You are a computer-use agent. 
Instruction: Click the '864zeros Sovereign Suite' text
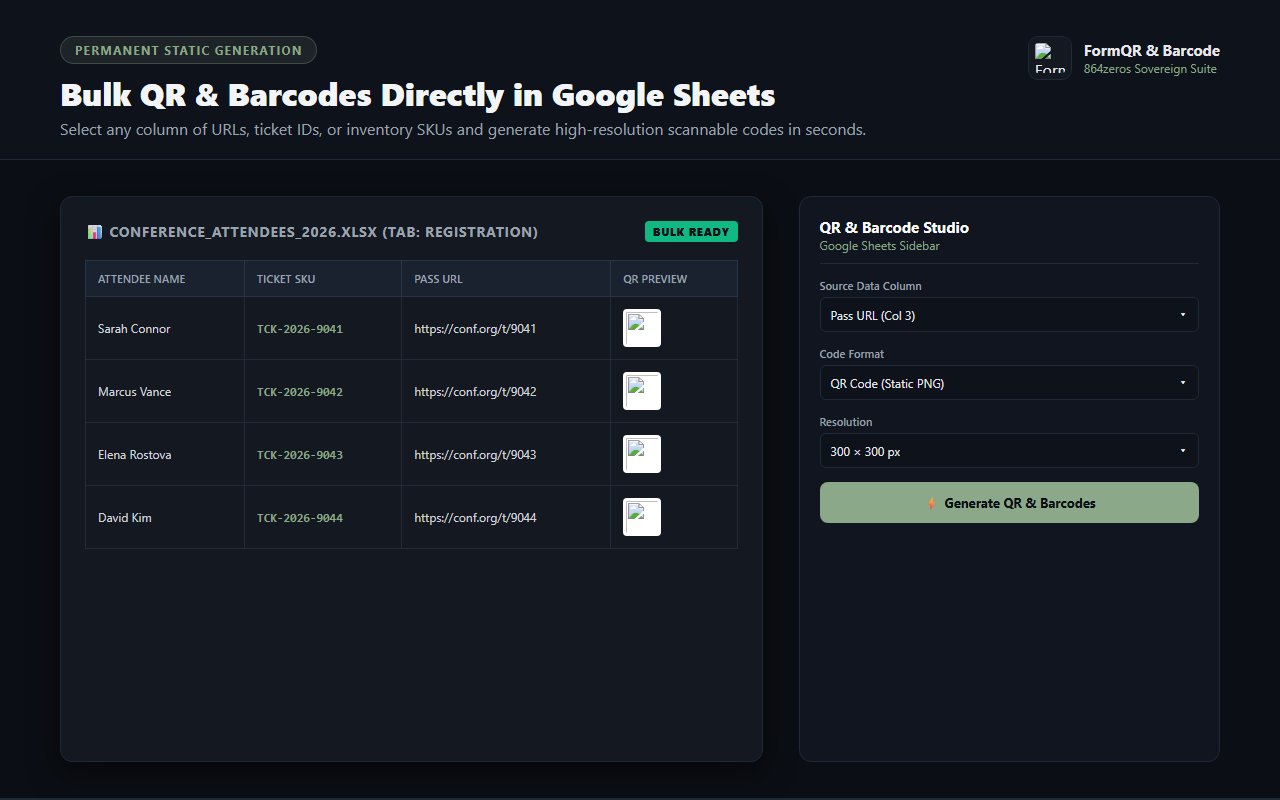coord(1150,69)
